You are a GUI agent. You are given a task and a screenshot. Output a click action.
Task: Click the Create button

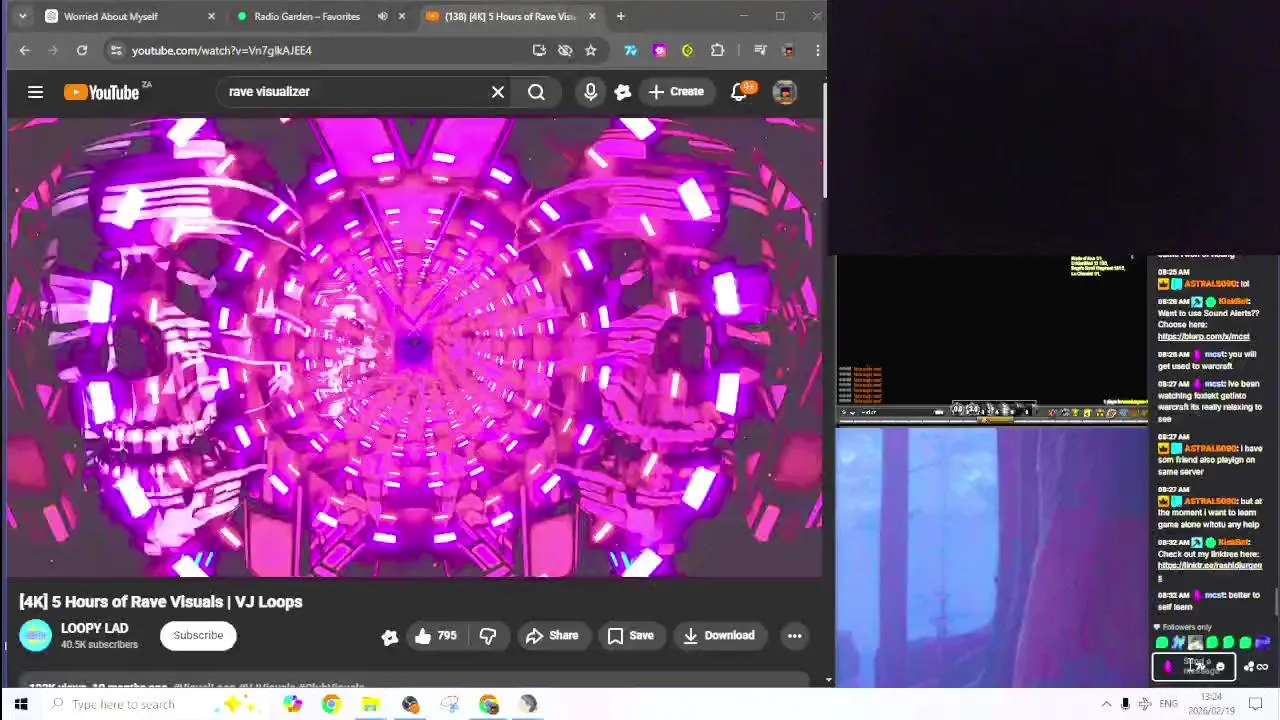(676, 92)
